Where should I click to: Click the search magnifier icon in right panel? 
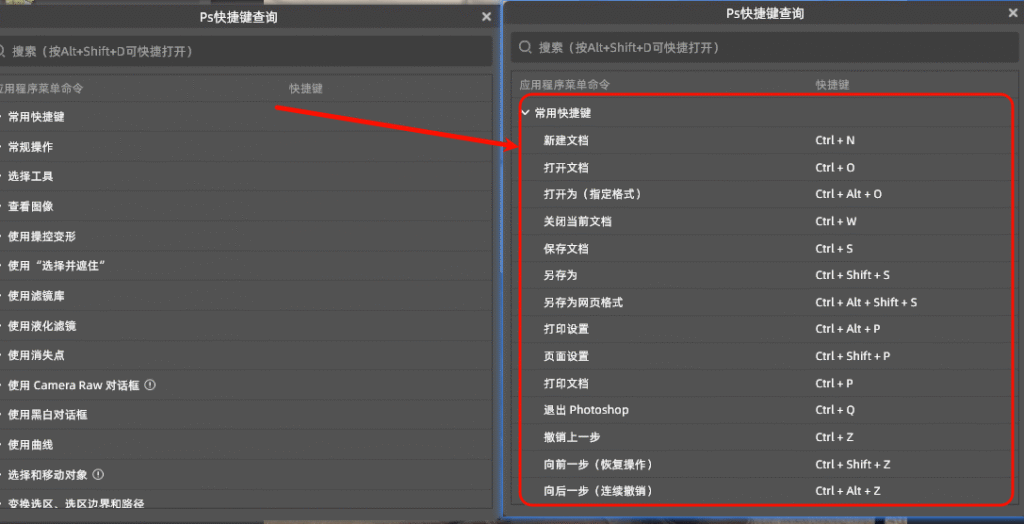[x=525, y=47]
